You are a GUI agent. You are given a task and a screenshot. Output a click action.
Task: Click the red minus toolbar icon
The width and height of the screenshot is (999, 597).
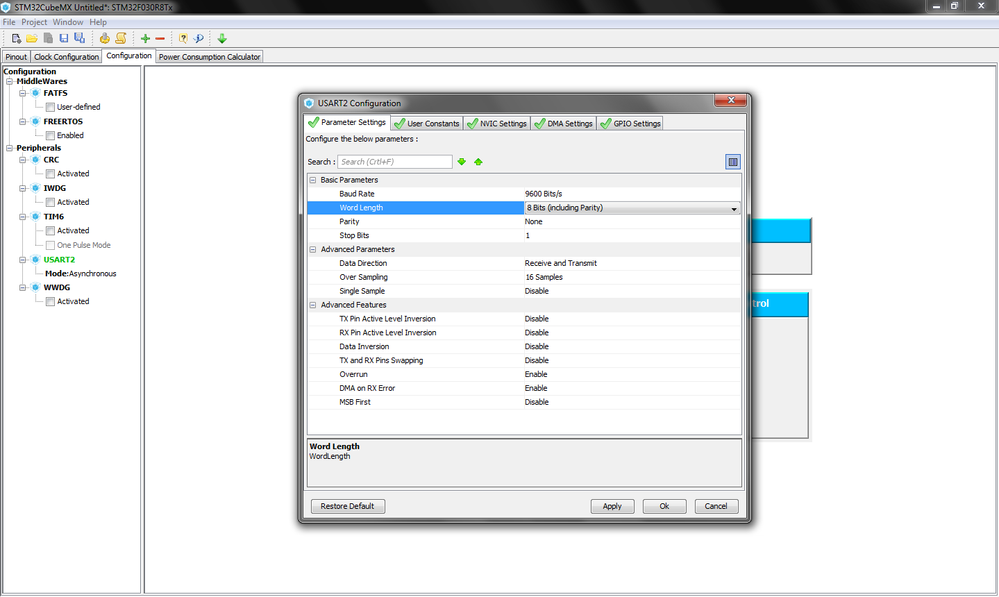(x=160, y=38)
